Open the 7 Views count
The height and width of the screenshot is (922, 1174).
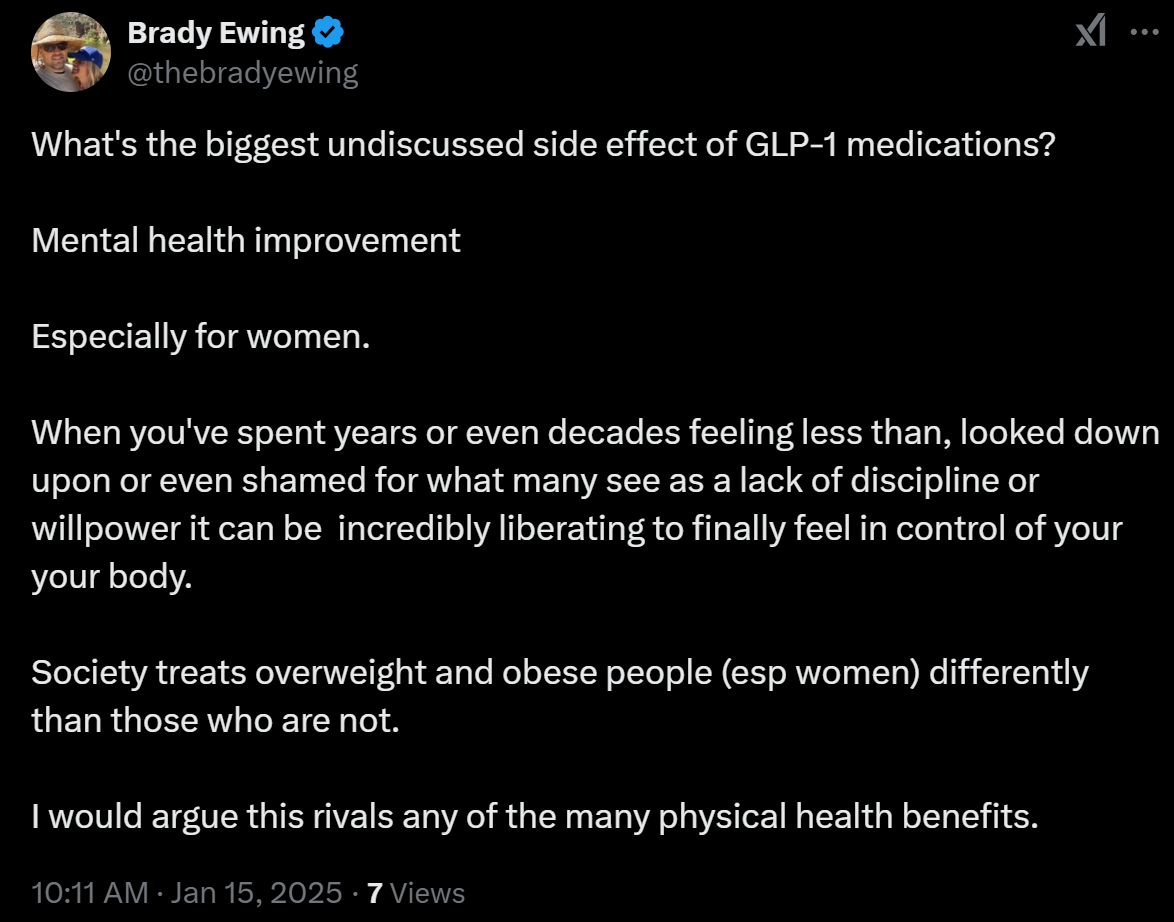[416, 892]
